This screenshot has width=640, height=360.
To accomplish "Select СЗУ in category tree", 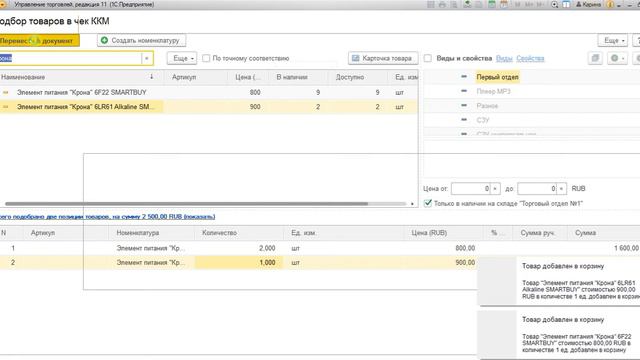I will point(482,120).
